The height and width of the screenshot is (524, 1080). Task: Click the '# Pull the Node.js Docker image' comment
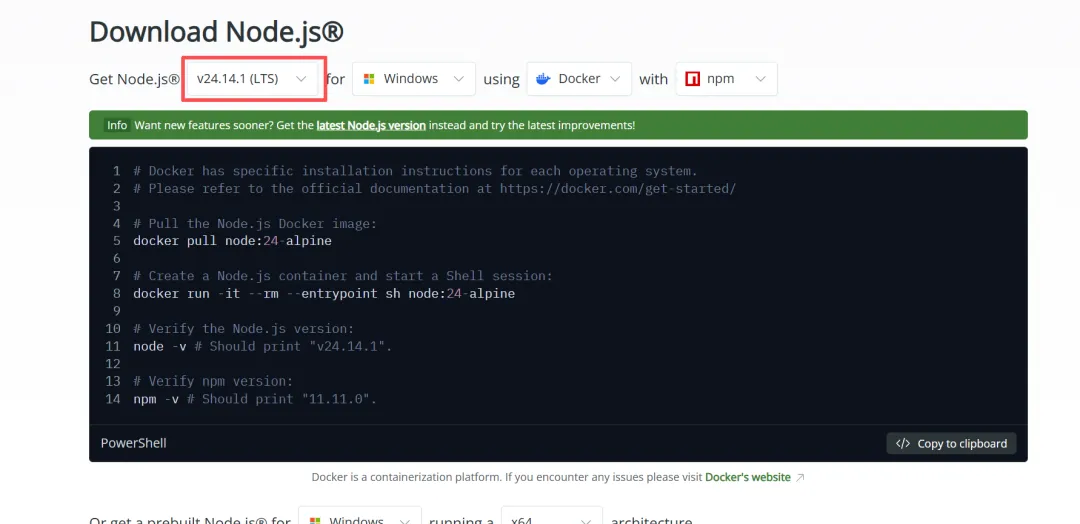point(255,224)
